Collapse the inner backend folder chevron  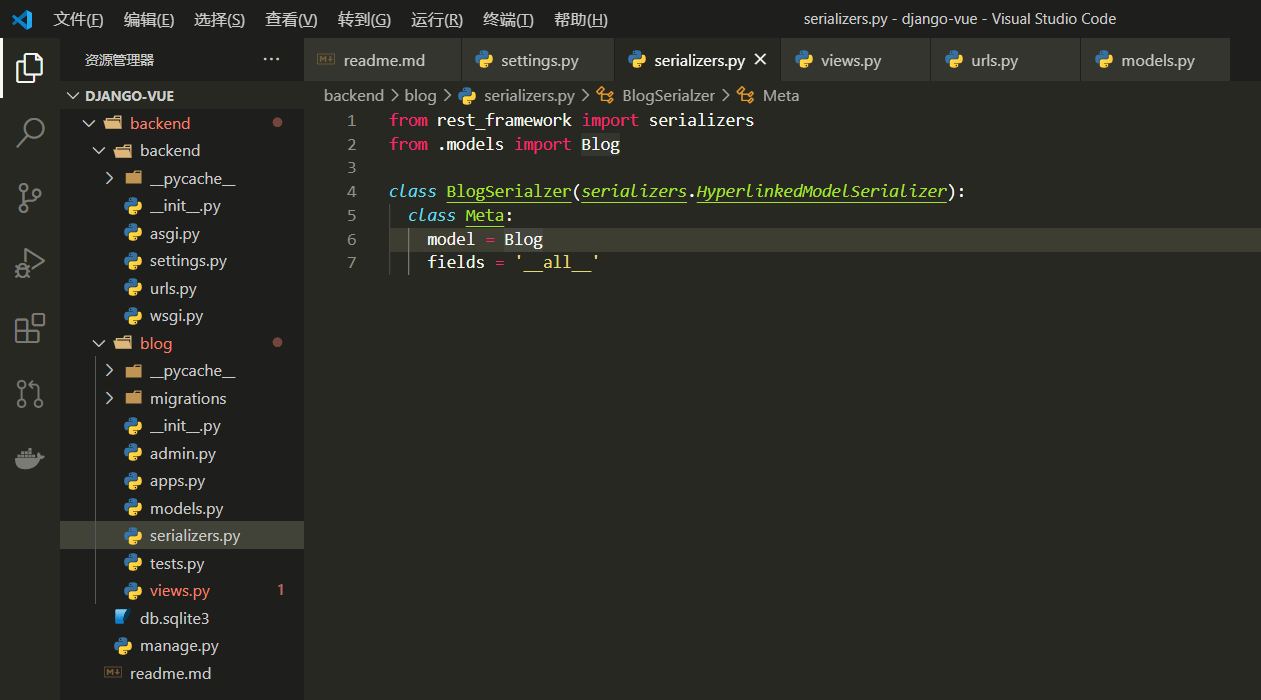pyautogui.click(x=99, y=151)
